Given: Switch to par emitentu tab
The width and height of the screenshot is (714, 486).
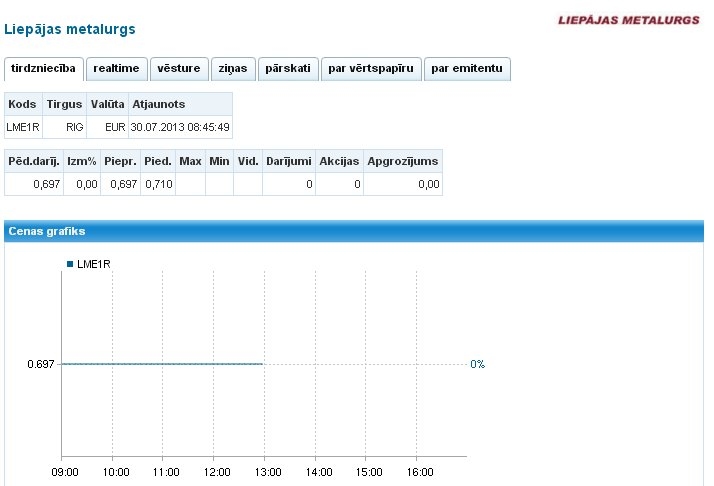Looking at the screenshot, I should [x=467, y=69].
